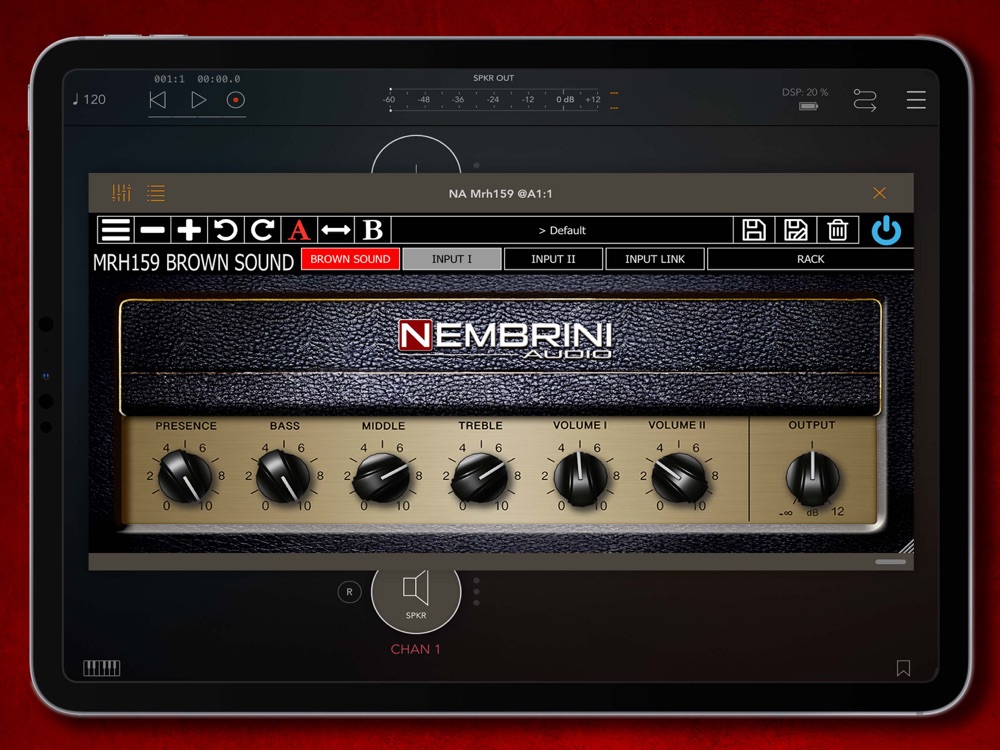The image size is (1000, 750).
Task: Click the redo arrow icon
Action: point(262,230)
